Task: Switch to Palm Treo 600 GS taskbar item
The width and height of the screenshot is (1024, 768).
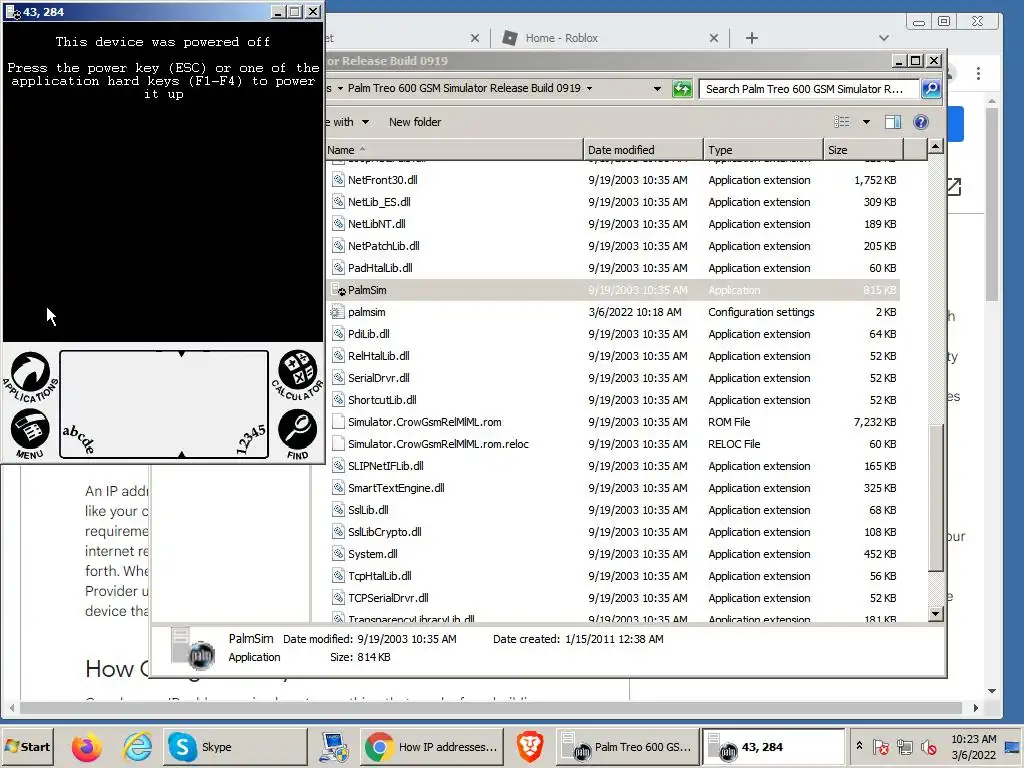Action: 628,746
